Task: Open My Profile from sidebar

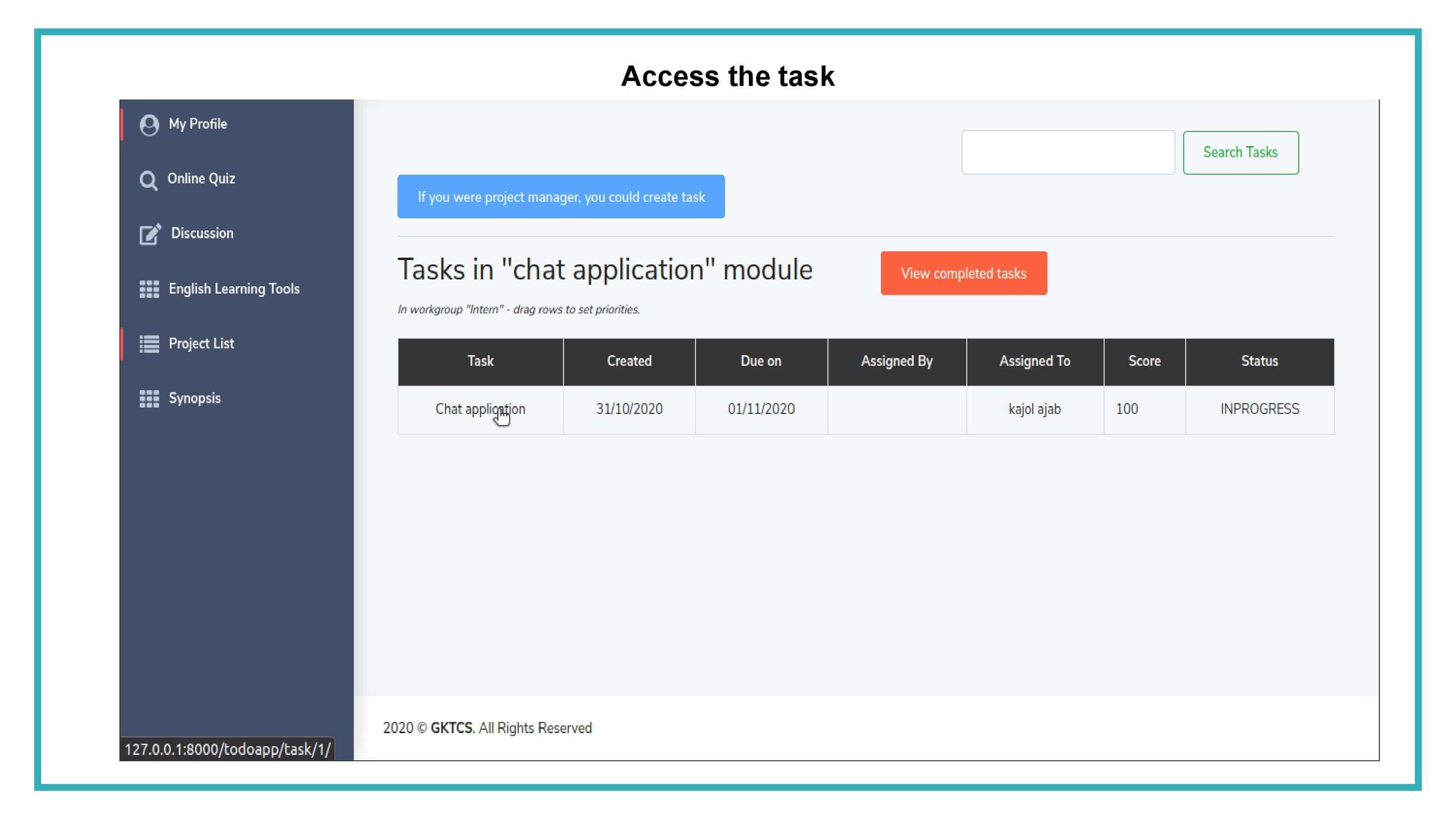Action: [x=198, y=124]
